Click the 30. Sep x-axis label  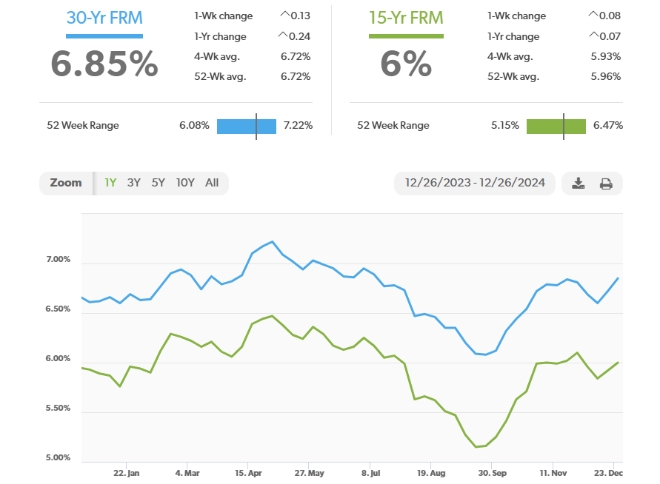[x=490, y=473]
